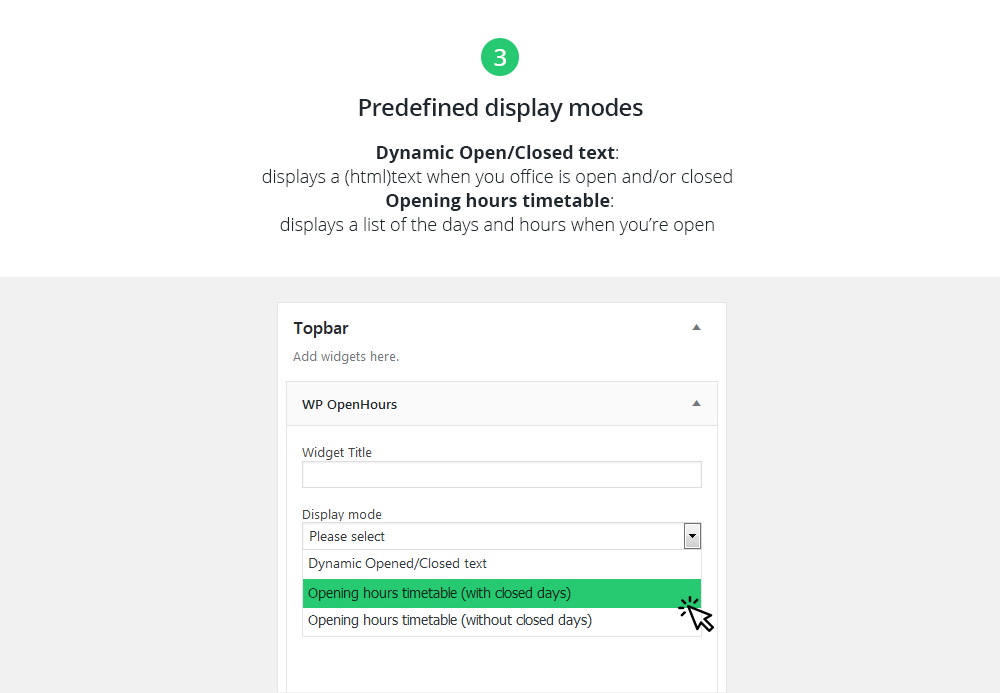Click the bold 'Opening hours timetable' label

(x=497, y=201)
